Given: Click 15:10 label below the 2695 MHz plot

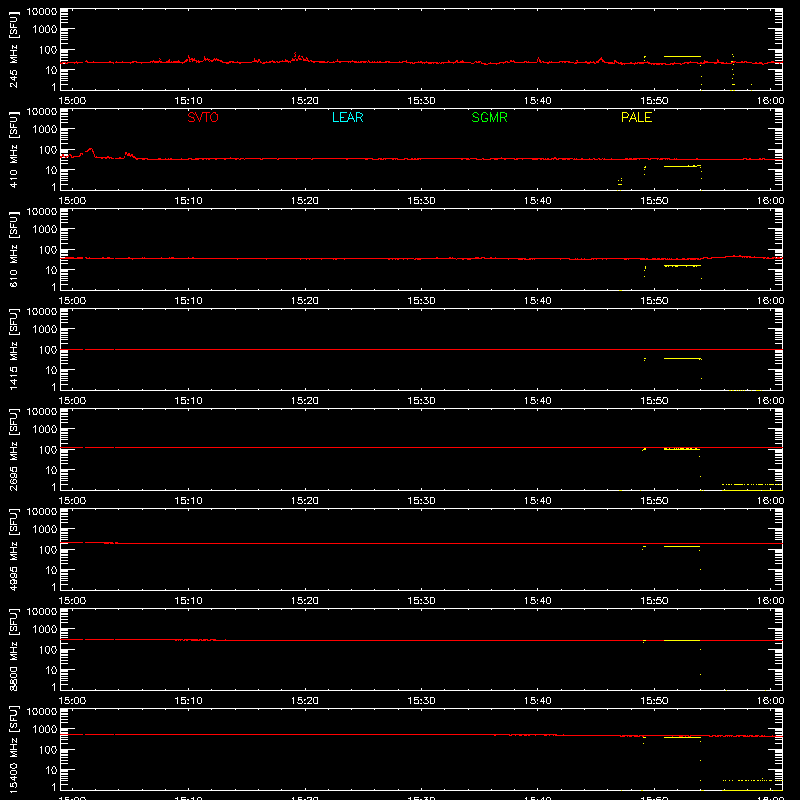Looking at the screenshot, I should coord(188,501).
